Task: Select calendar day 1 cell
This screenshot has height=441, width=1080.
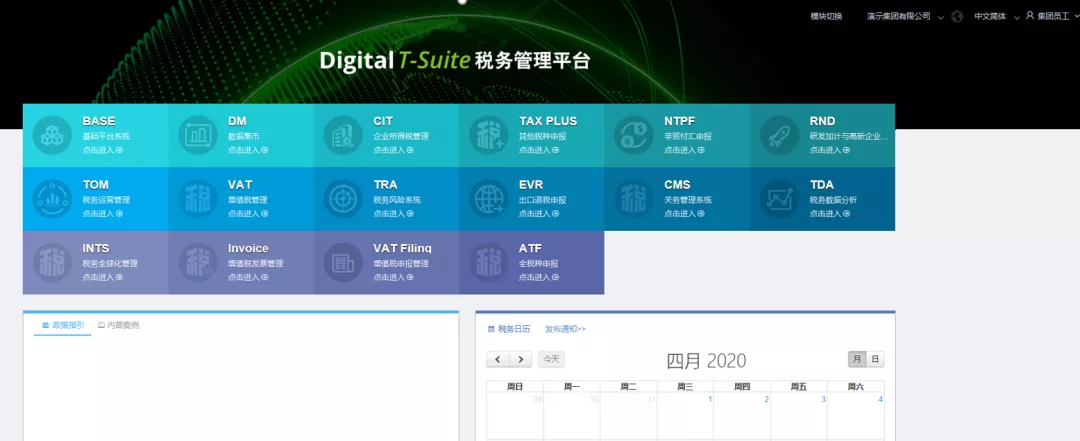Action: pos(685,416)
